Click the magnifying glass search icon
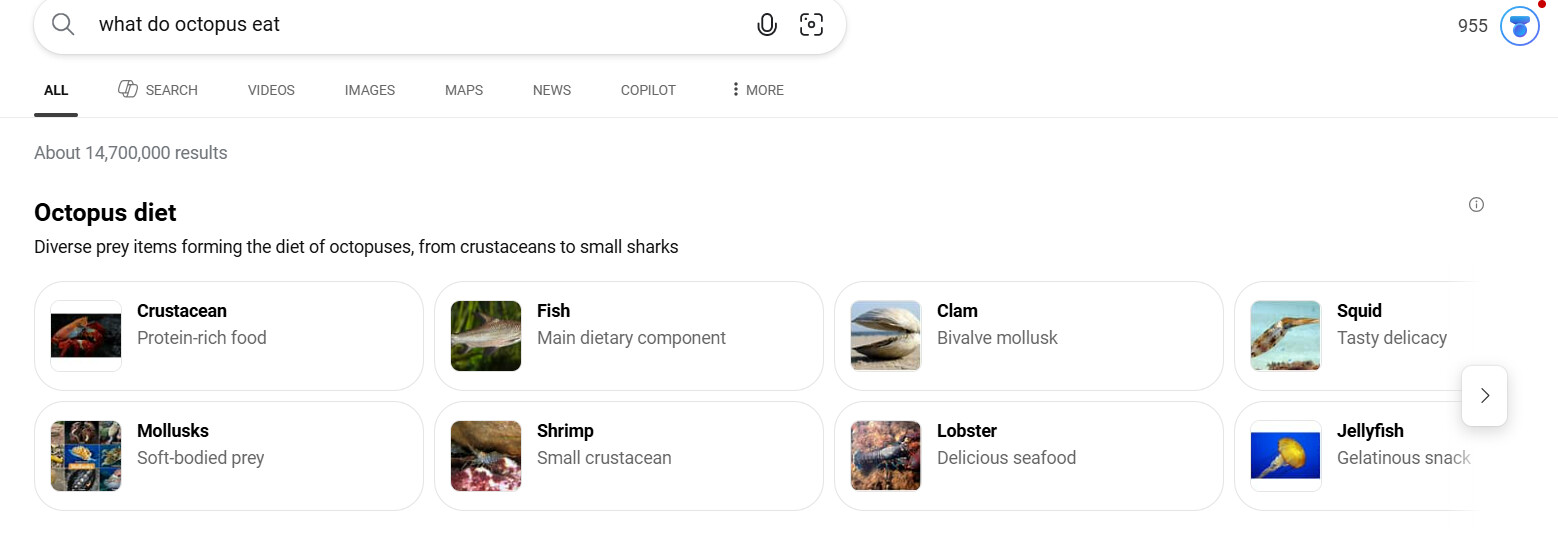This screenshot has height=552, width=1558. [63, 25]
